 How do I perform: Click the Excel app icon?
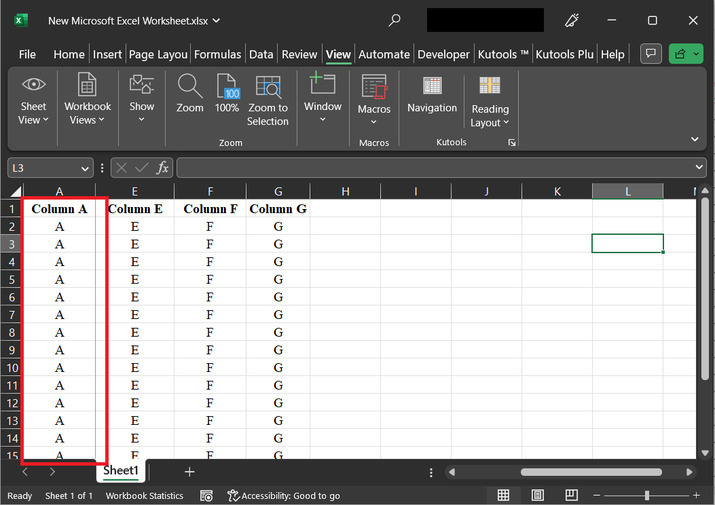pos(21,21)
